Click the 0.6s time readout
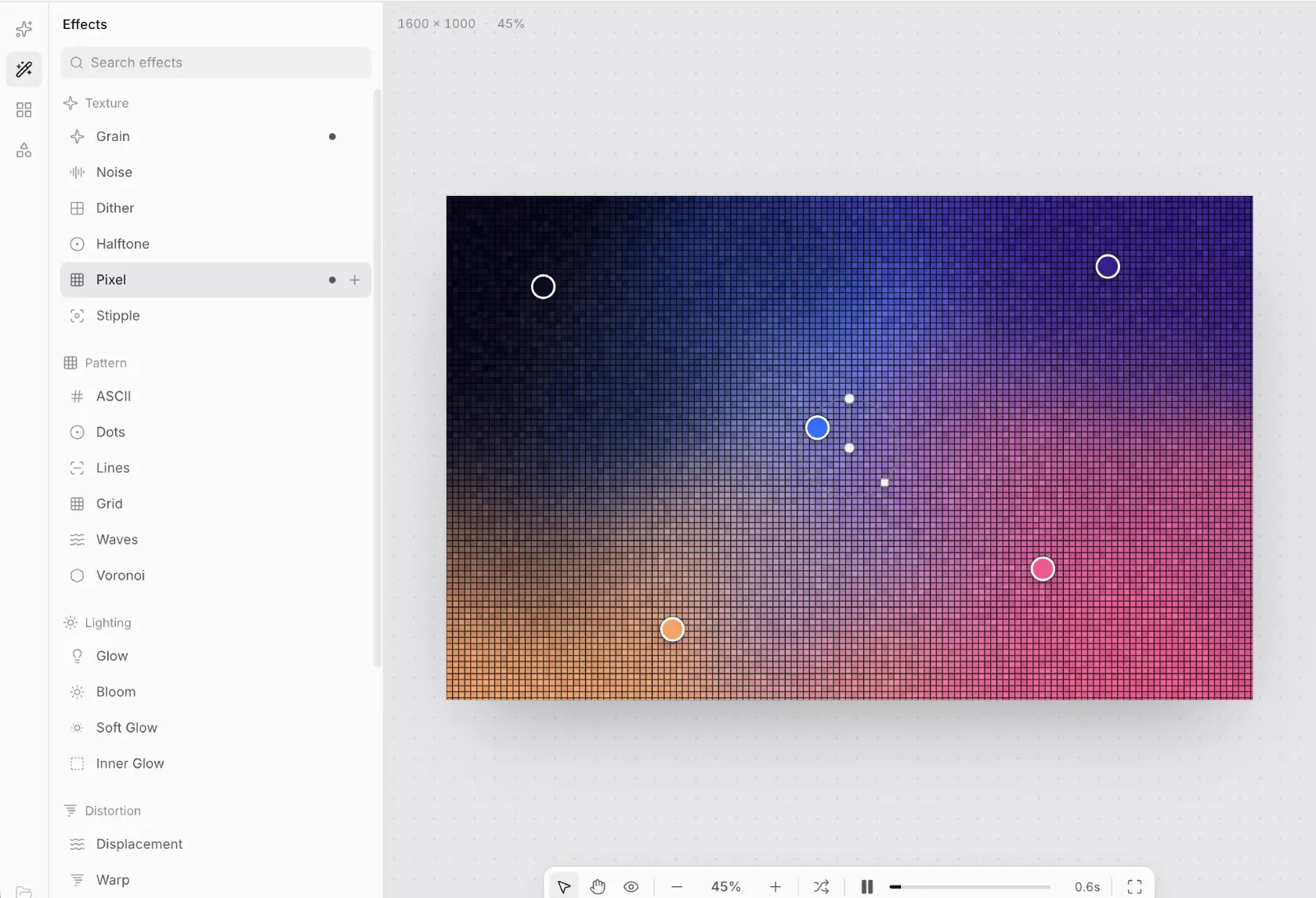This screenshot has width=1316, height=898. click(1087, 887)
